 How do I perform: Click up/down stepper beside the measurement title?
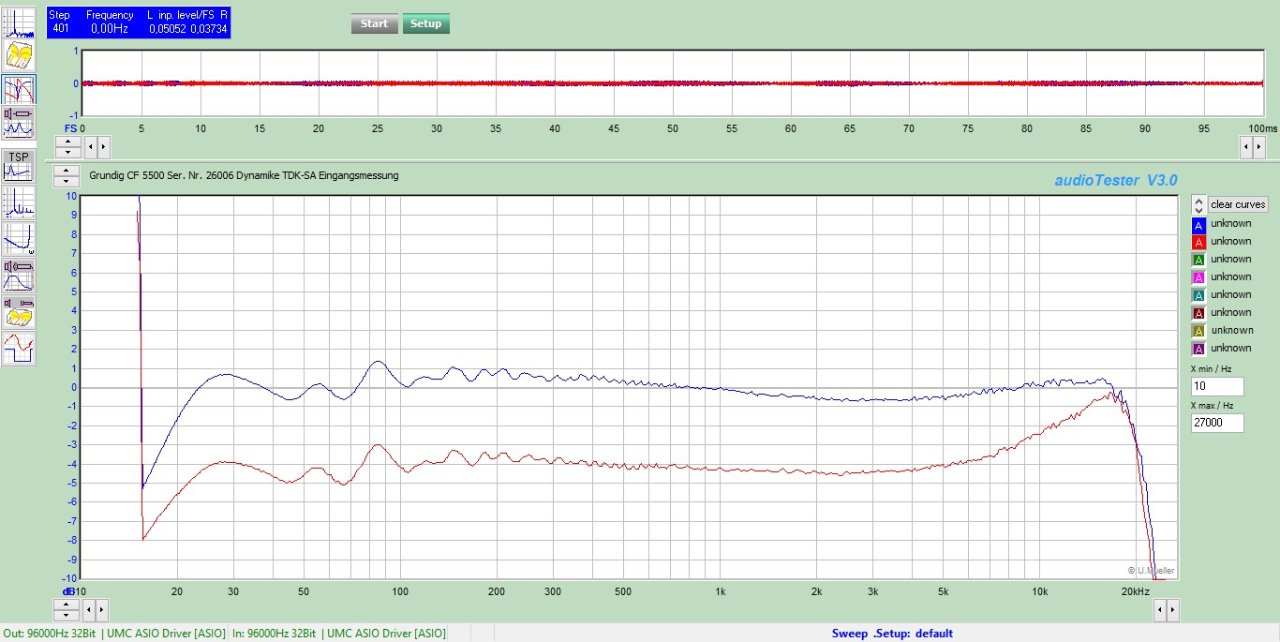click(x=67, y=176)
